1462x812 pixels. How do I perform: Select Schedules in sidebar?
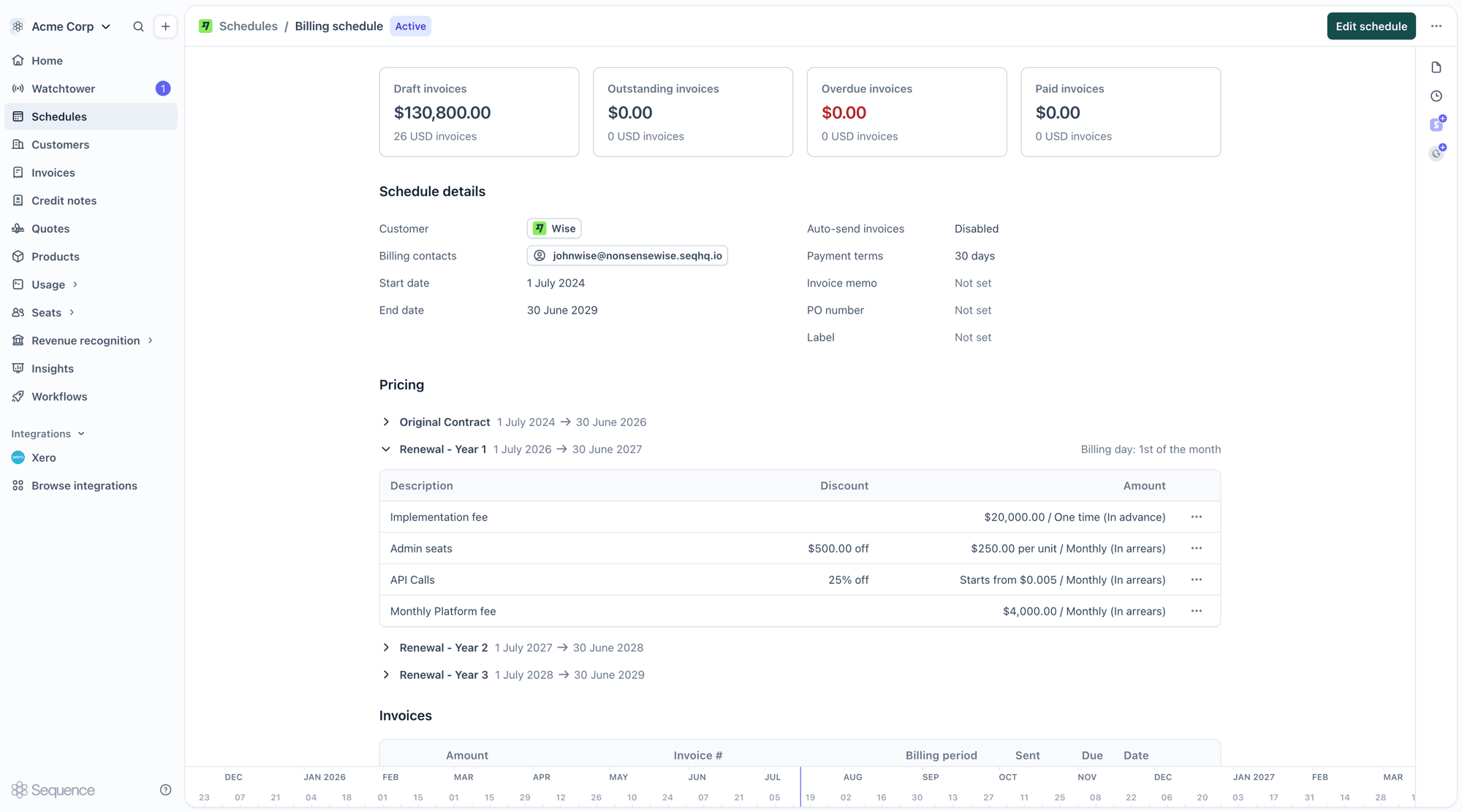tap(91, 117)
